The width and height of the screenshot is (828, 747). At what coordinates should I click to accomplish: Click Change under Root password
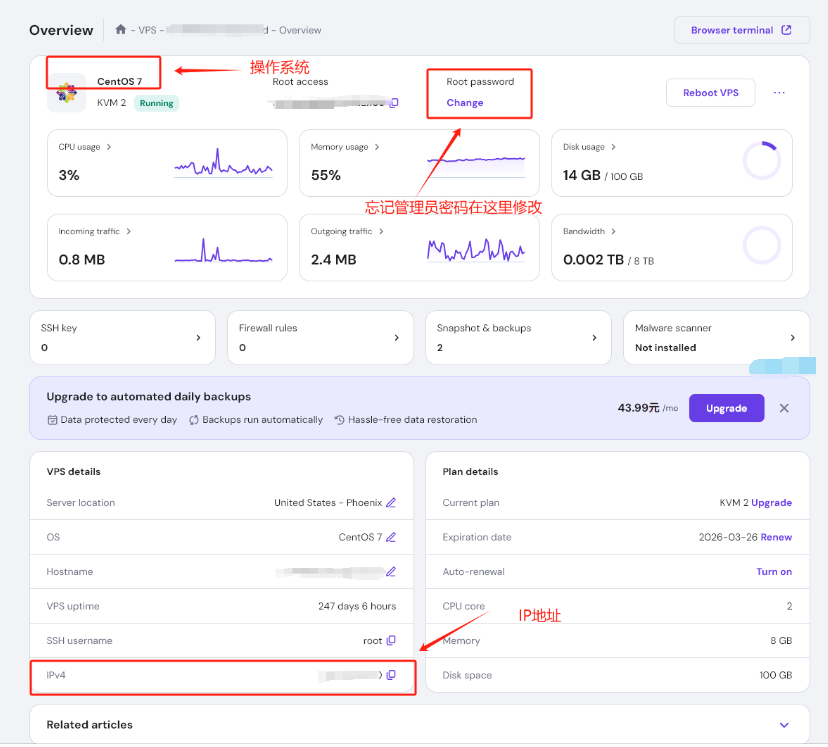[465, 103]
